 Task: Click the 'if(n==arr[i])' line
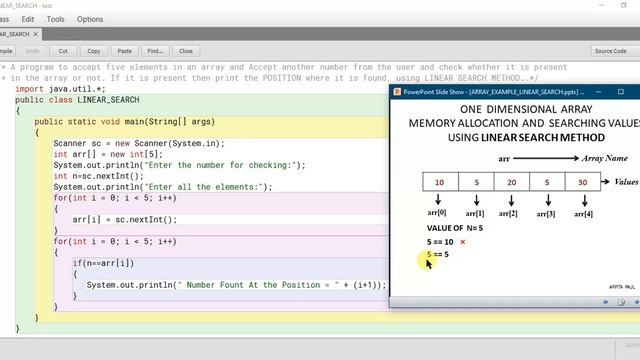[x=103, y=263]
